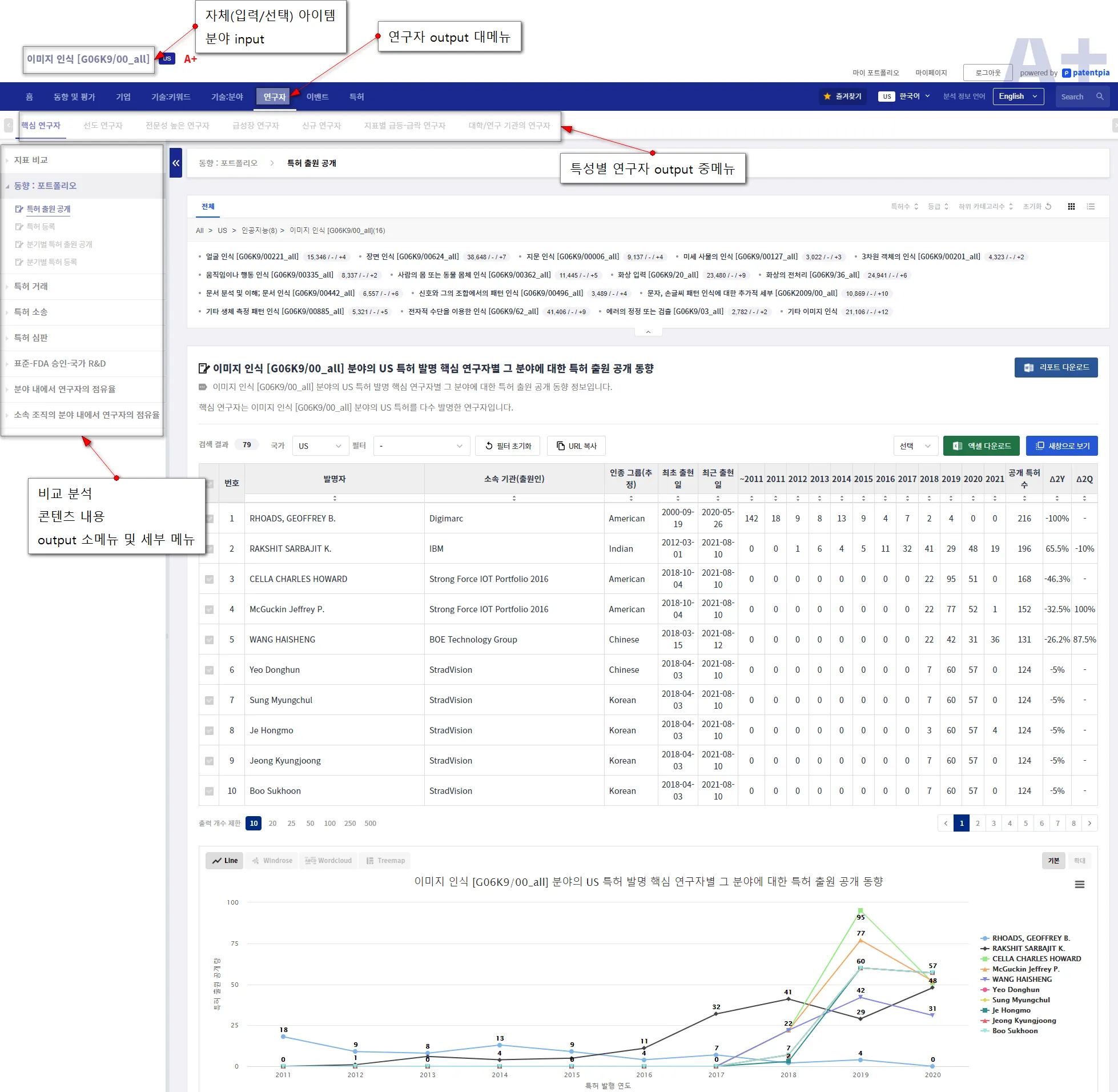This screenshot has width=1118, height=1092.
Task: Open the English language dropdown
Action: click(1018, 97)
